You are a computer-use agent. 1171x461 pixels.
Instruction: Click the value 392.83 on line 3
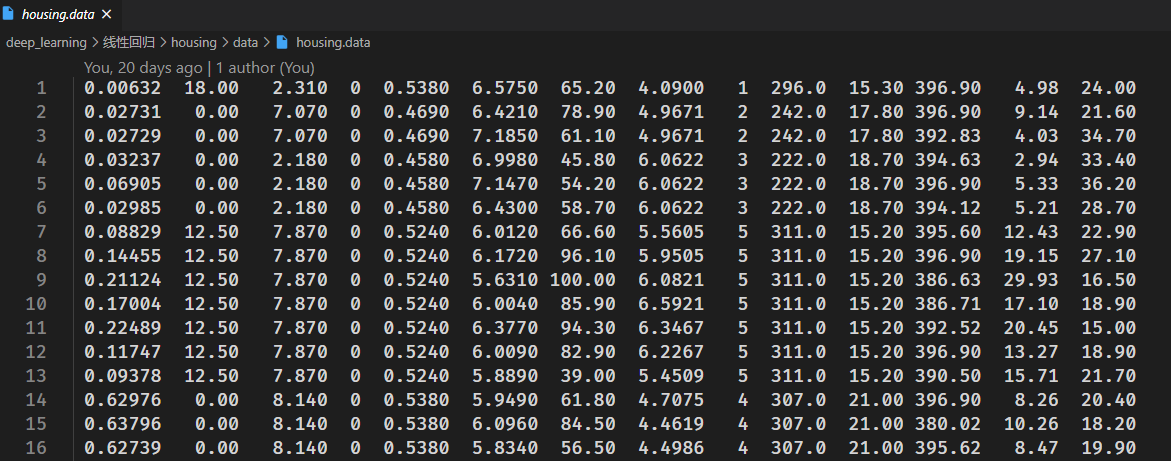tap(948, 136)
